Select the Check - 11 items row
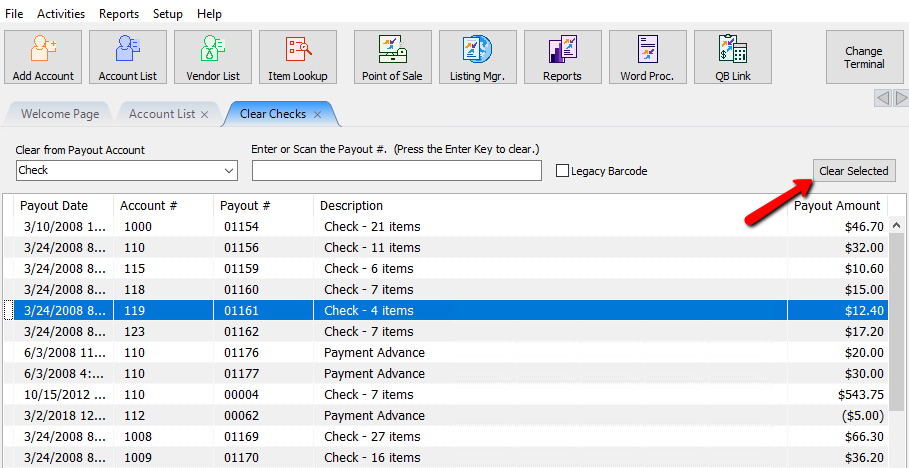 [x=445, y=248]
